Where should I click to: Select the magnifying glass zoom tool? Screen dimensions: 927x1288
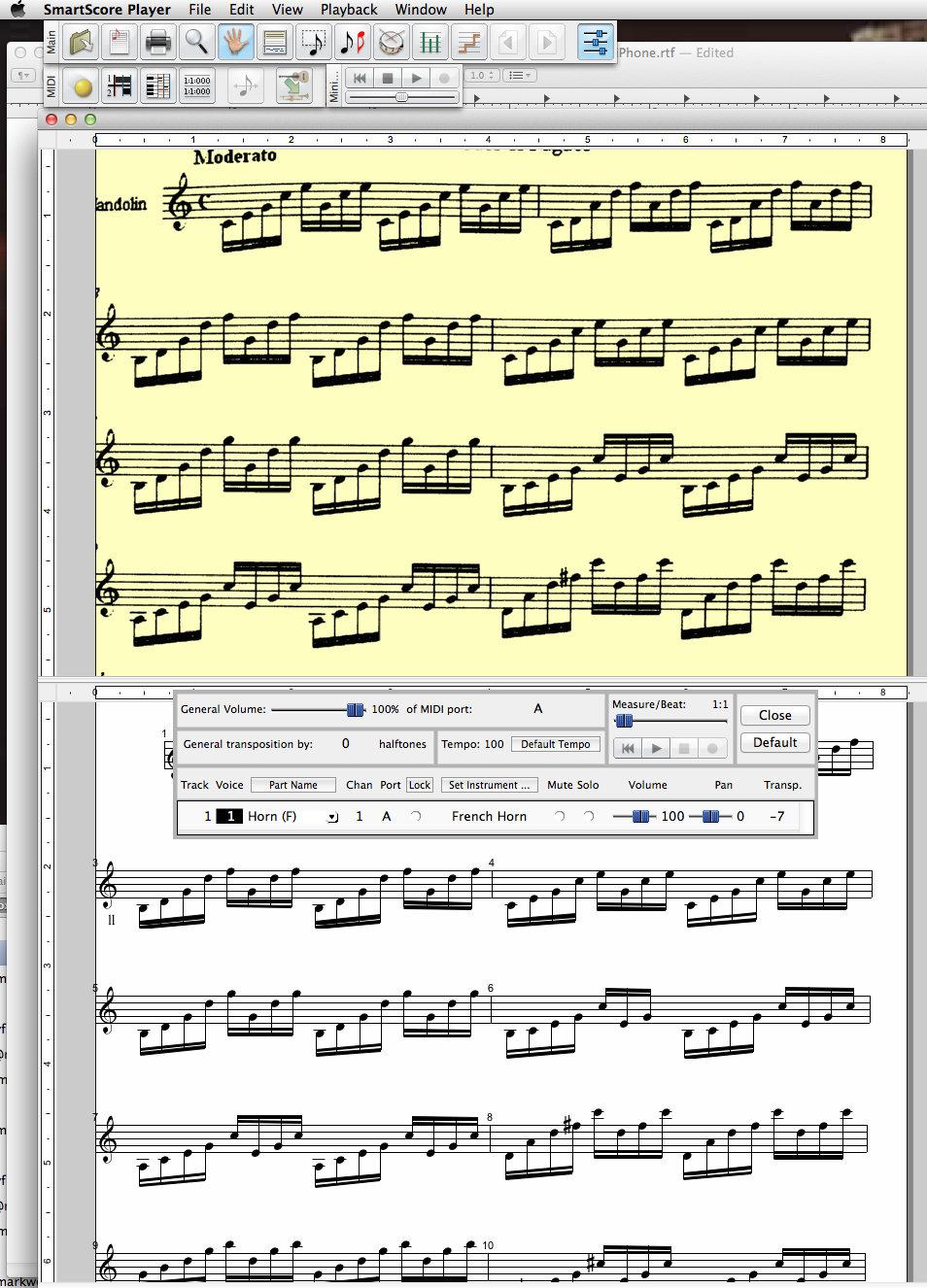[x=196, y=42]
